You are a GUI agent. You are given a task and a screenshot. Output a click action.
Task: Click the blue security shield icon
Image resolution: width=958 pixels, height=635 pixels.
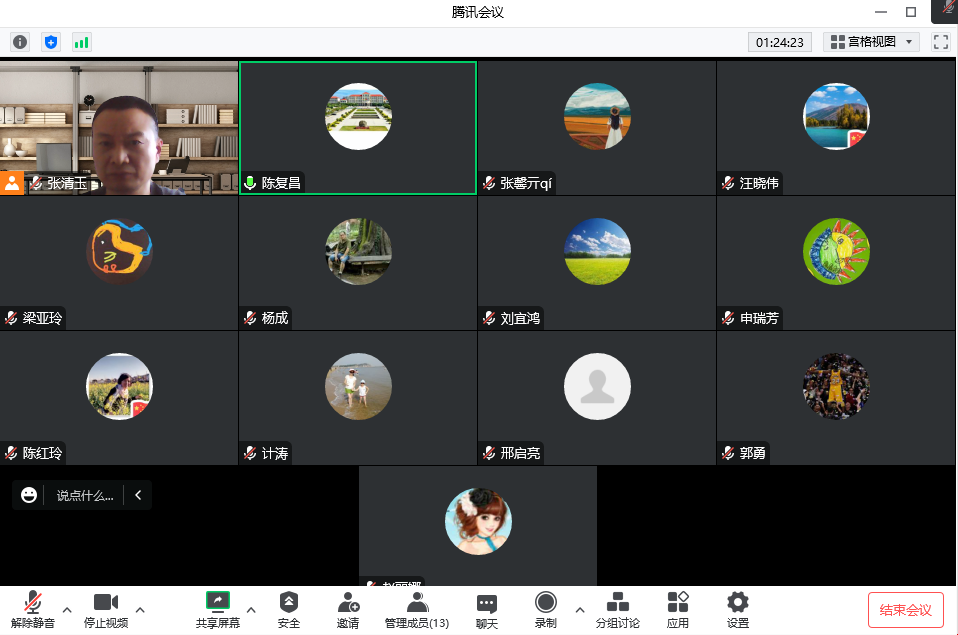coord(51,42)
